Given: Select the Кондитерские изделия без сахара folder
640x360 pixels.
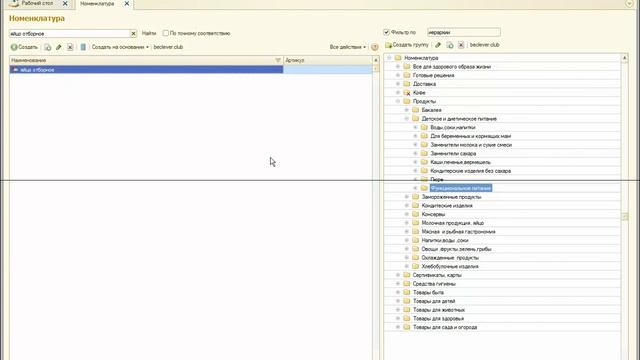Looking at the screenshot, I should tap(471, 171).
